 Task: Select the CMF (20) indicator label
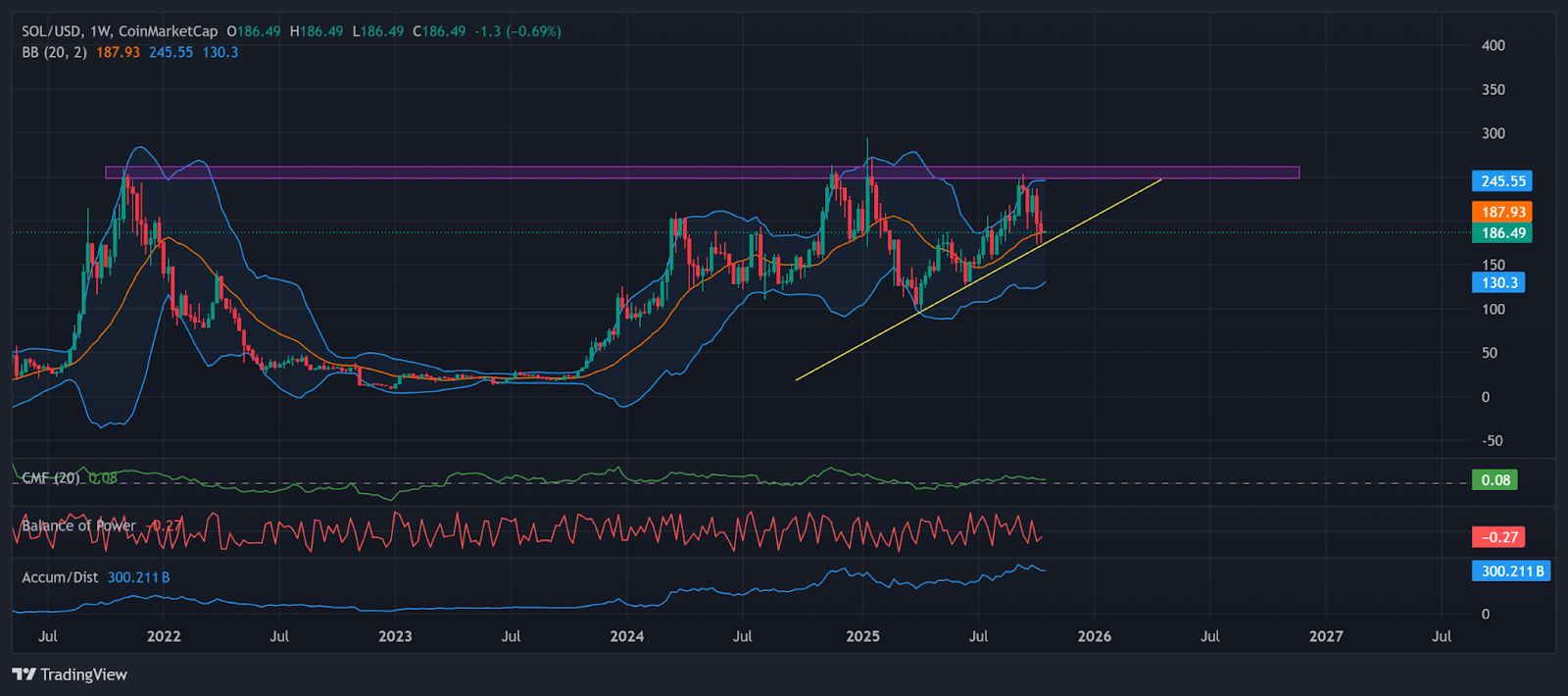coord(51,478)
